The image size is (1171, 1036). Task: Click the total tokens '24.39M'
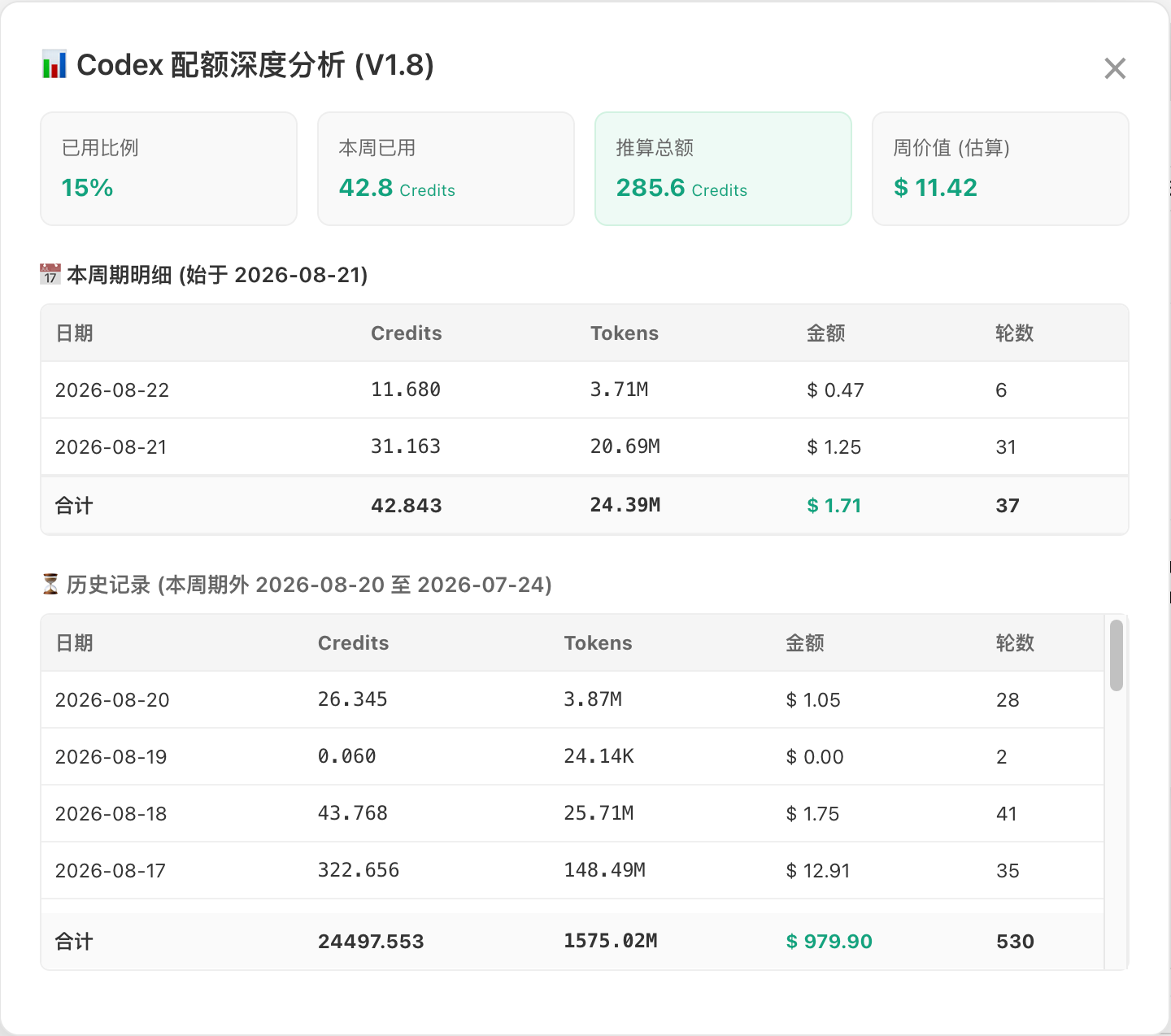(625, 505)
